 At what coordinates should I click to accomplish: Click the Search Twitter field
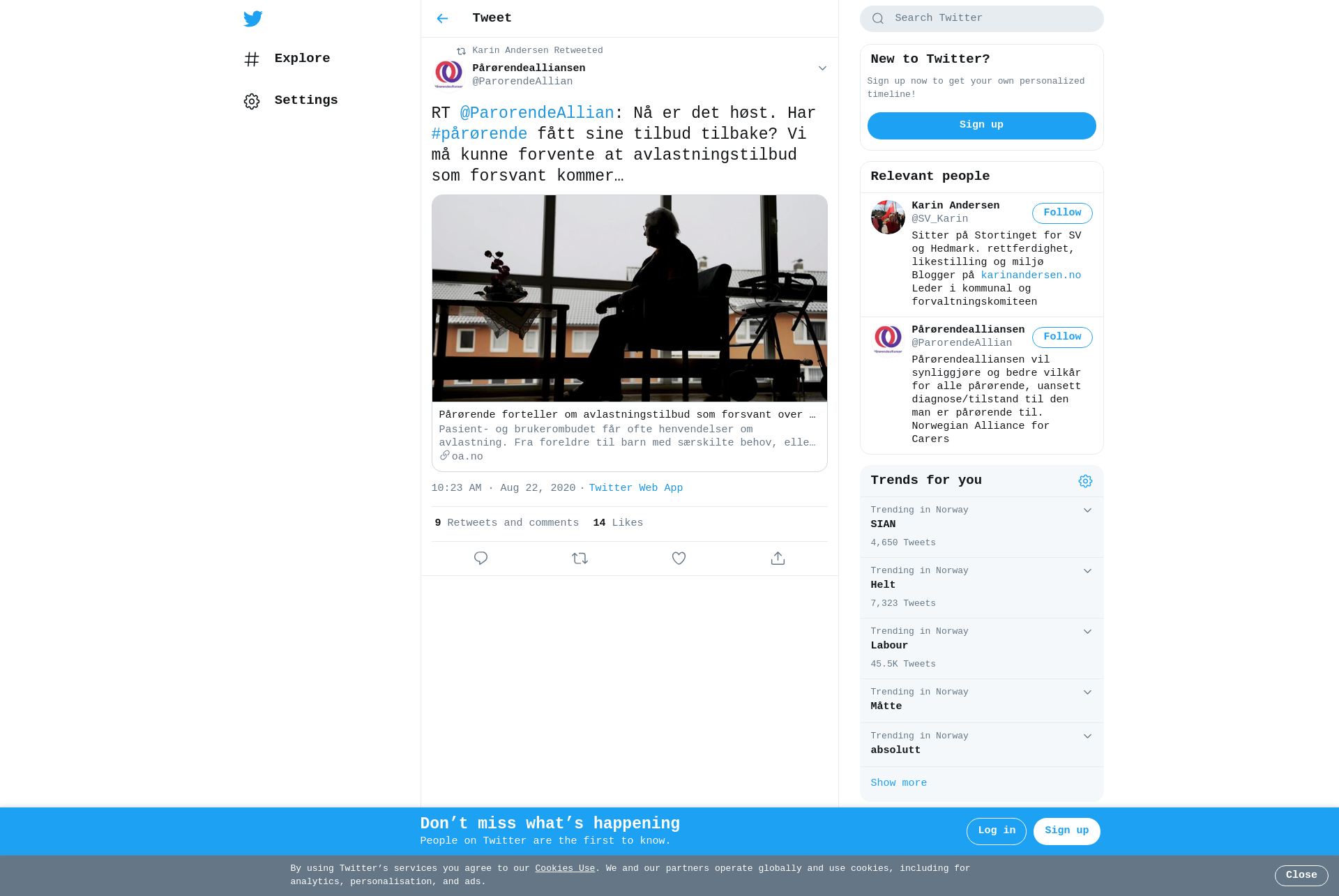point(981,19)
